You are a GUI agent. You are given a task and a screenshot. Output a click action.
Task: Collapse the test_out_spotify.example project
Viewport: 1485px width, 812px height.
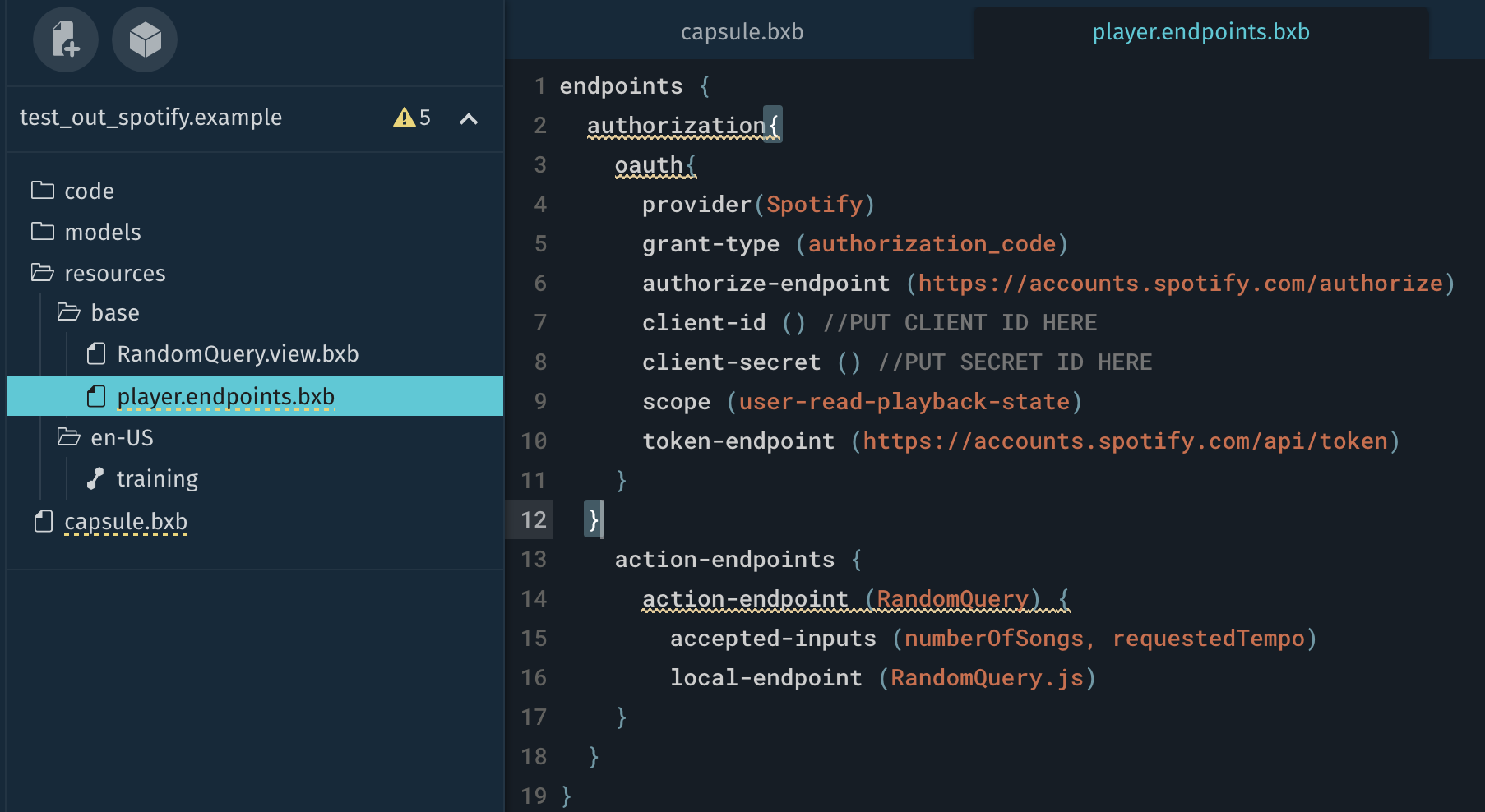pos(469,120)
